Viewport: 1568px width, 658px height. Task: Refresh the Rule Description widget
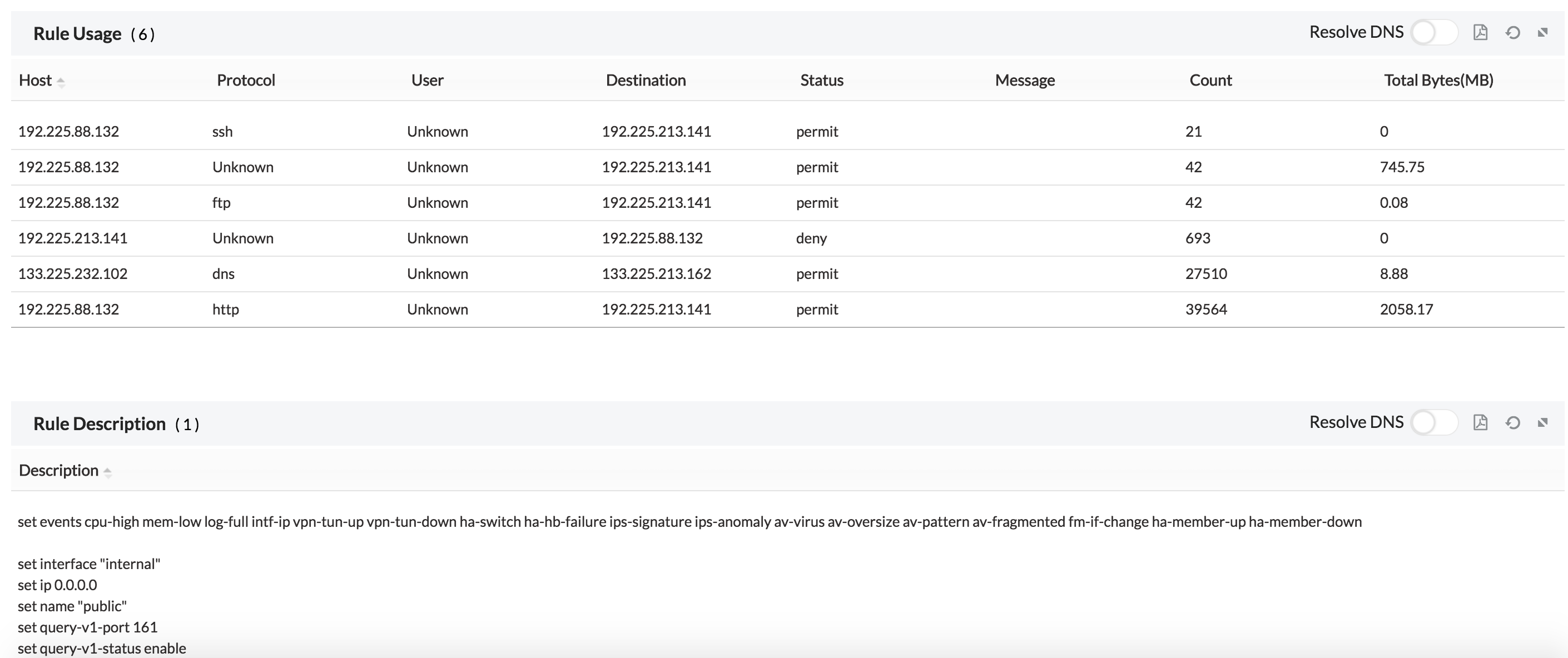click(x=1512, y=423)
